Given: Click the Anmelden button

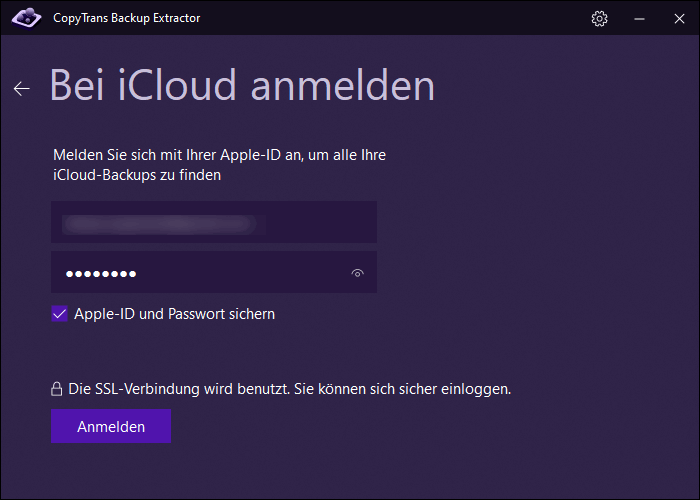Looking at the screenshot, I should [x=111, y=426].
